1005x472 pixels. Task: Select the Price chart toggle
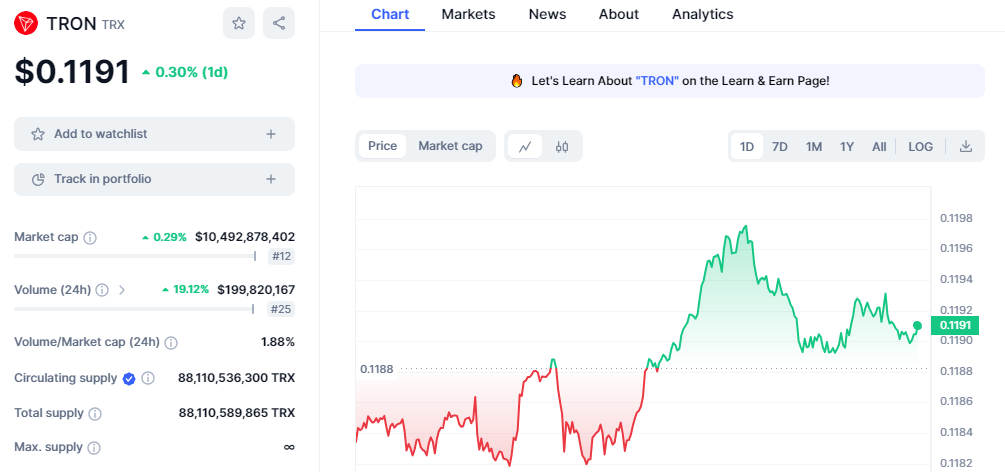(x=383, y=146)
